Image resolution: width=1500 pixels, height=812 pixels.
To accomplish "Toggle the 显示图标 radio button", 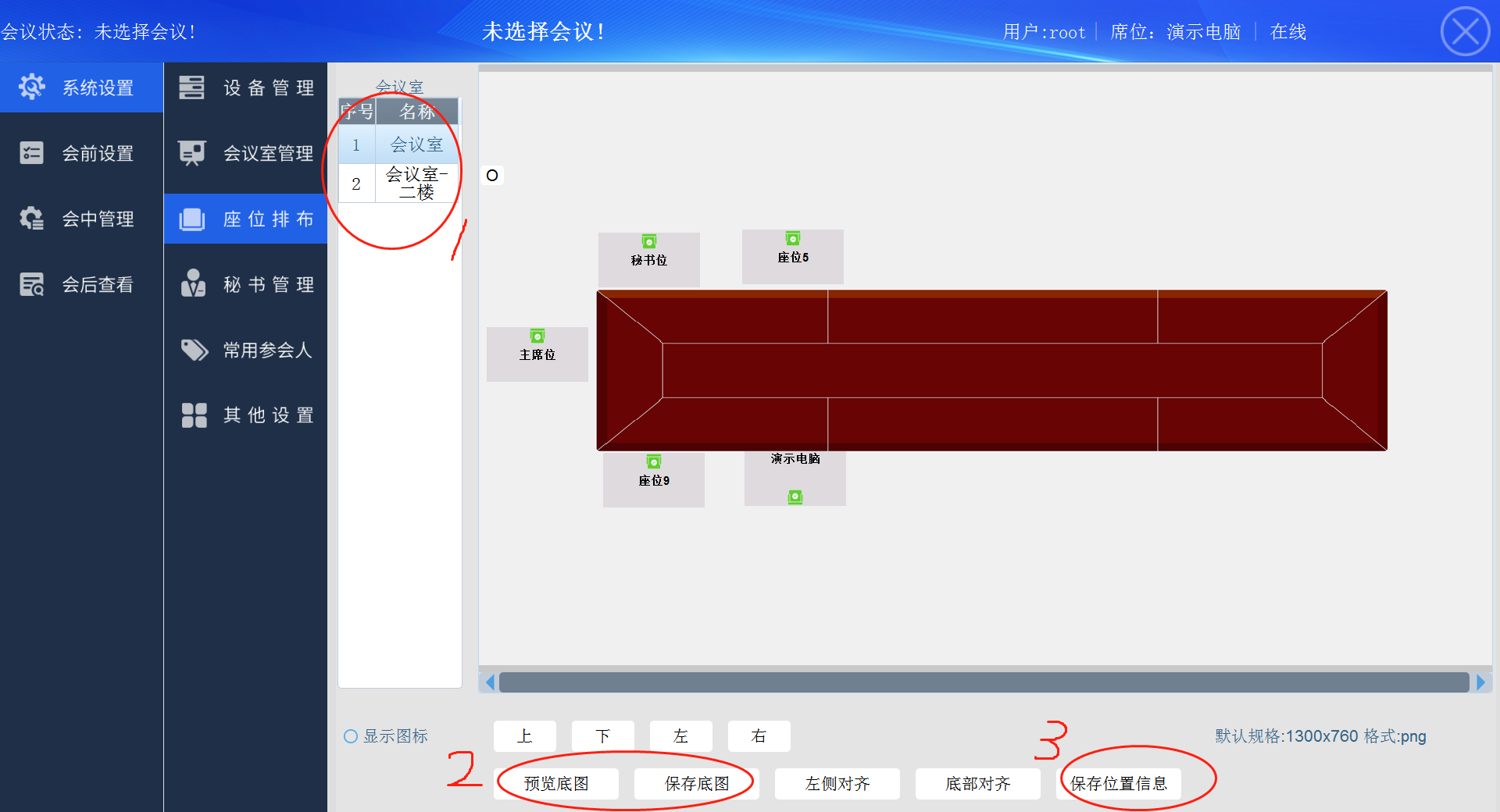I will tap(351, 736).
